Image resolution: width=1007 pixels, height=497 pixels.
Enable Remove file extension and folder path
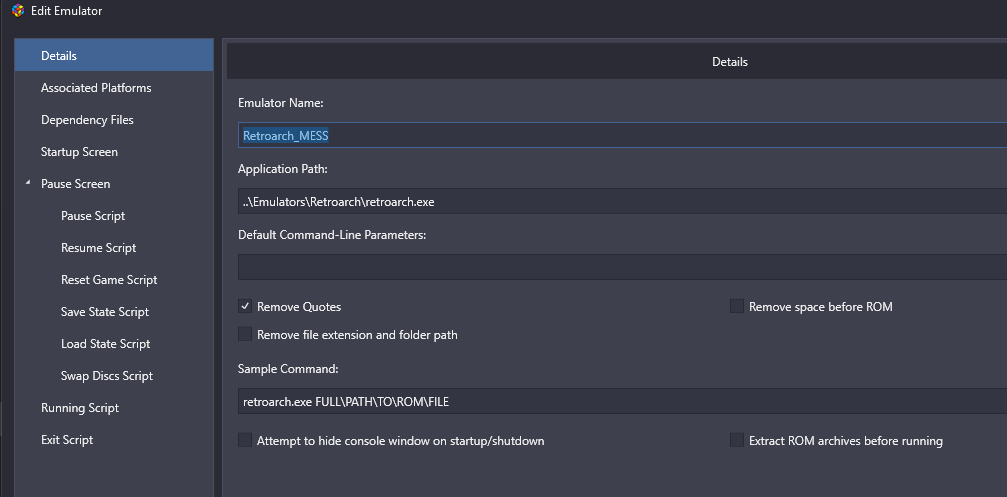point(245,334)
